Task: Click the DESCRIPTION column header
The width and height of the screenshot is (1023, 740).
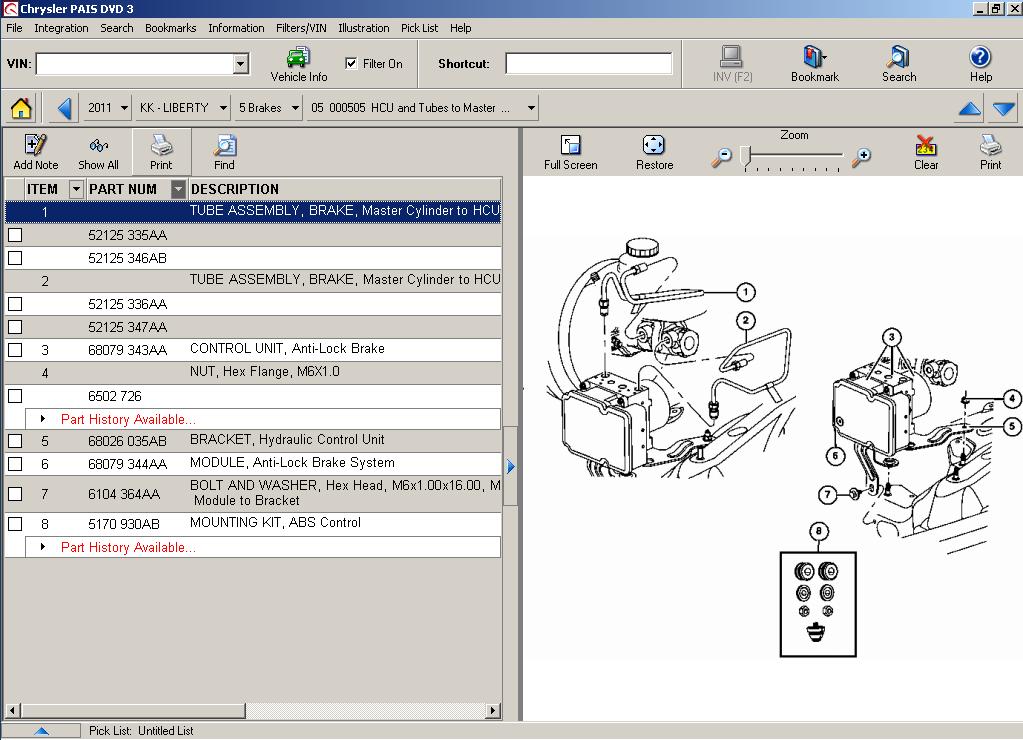Action: point(235,189)
